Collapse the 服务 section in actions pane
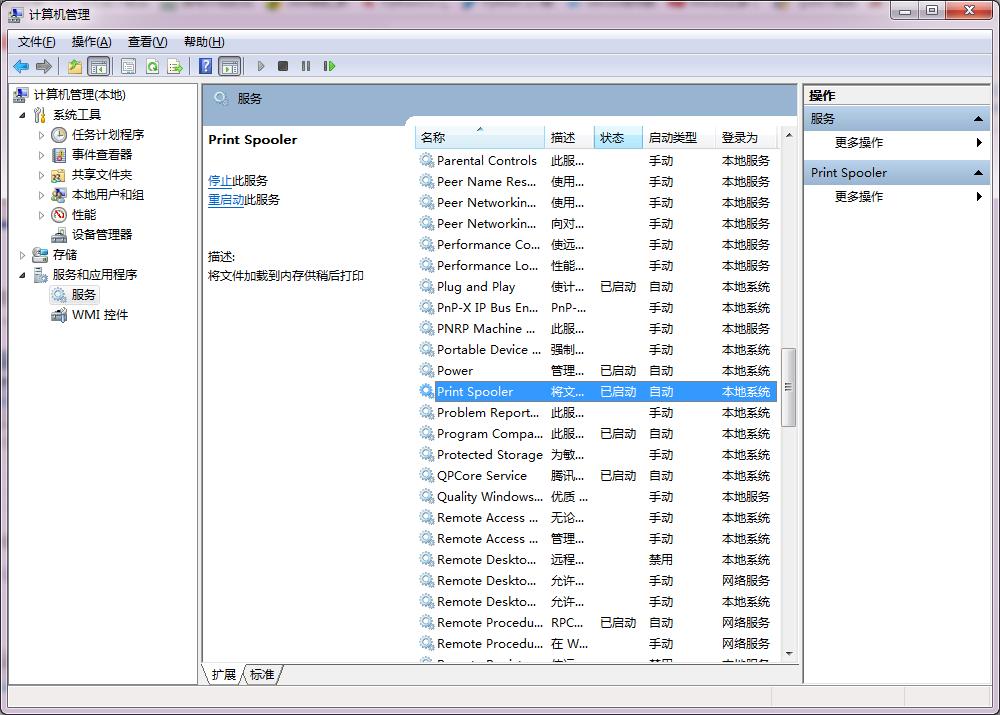1000x715 pixels. tap(979, 119)
